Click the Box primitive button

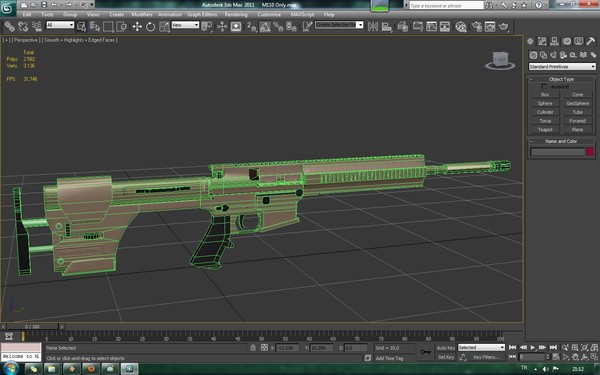(x=545, y=95)
